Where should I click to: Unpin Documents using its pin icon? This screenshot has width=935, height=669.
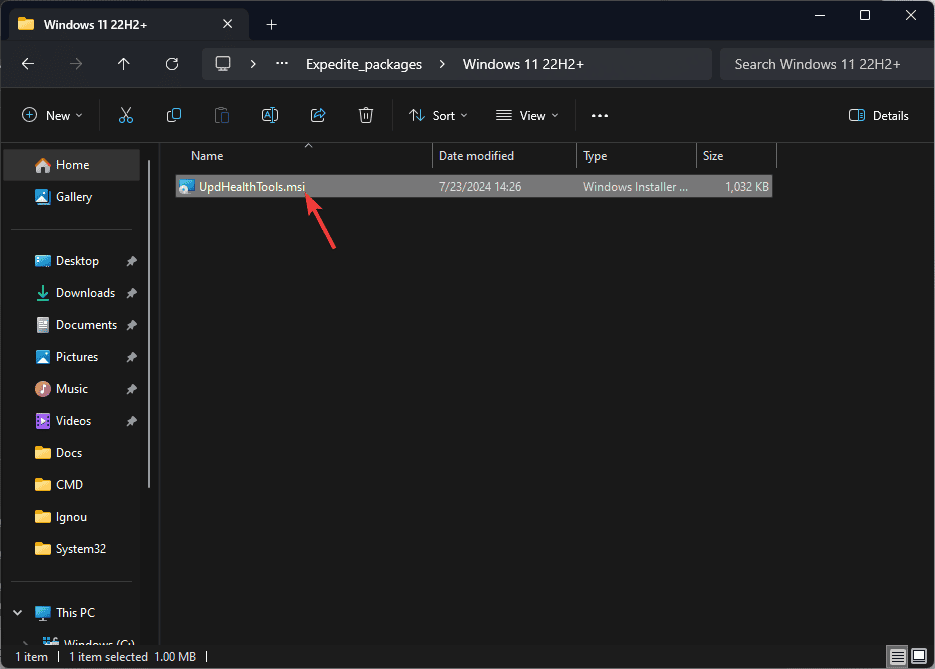coord(132,325)
